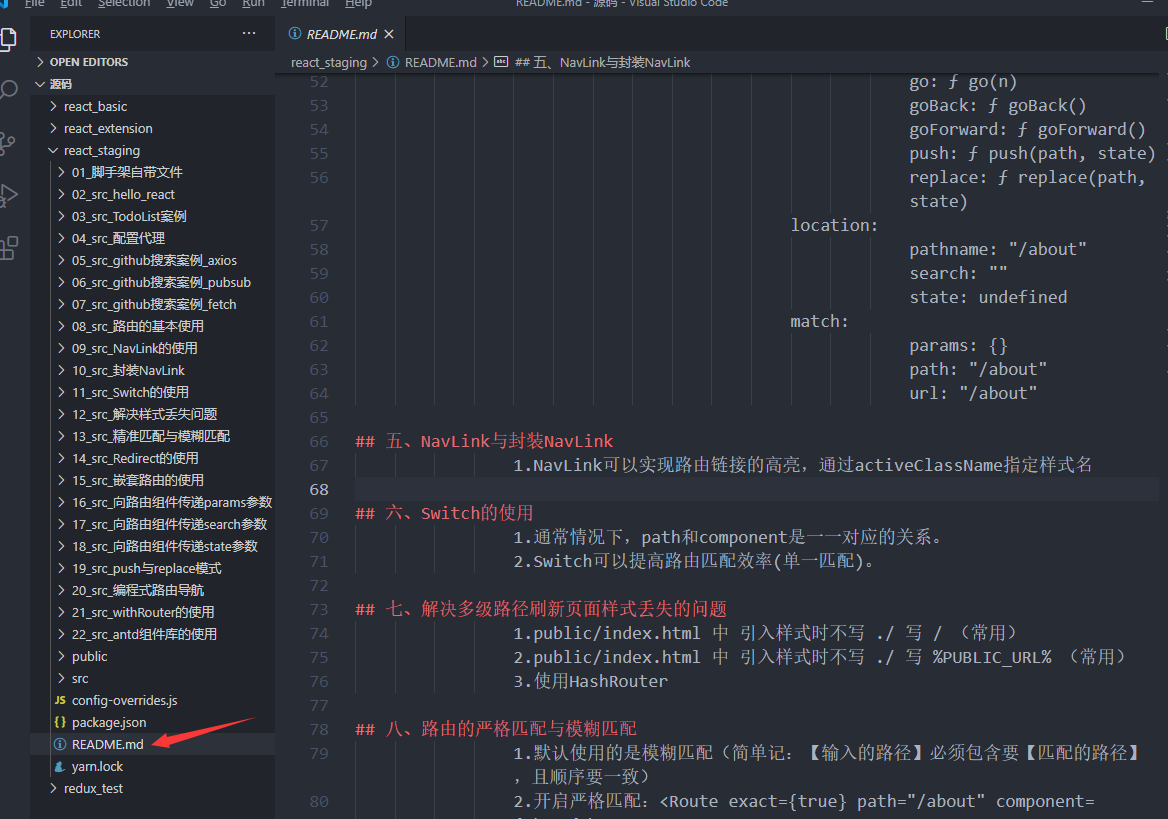Expand folder 15_src_嵌套路由的使用

pos(61,480)
